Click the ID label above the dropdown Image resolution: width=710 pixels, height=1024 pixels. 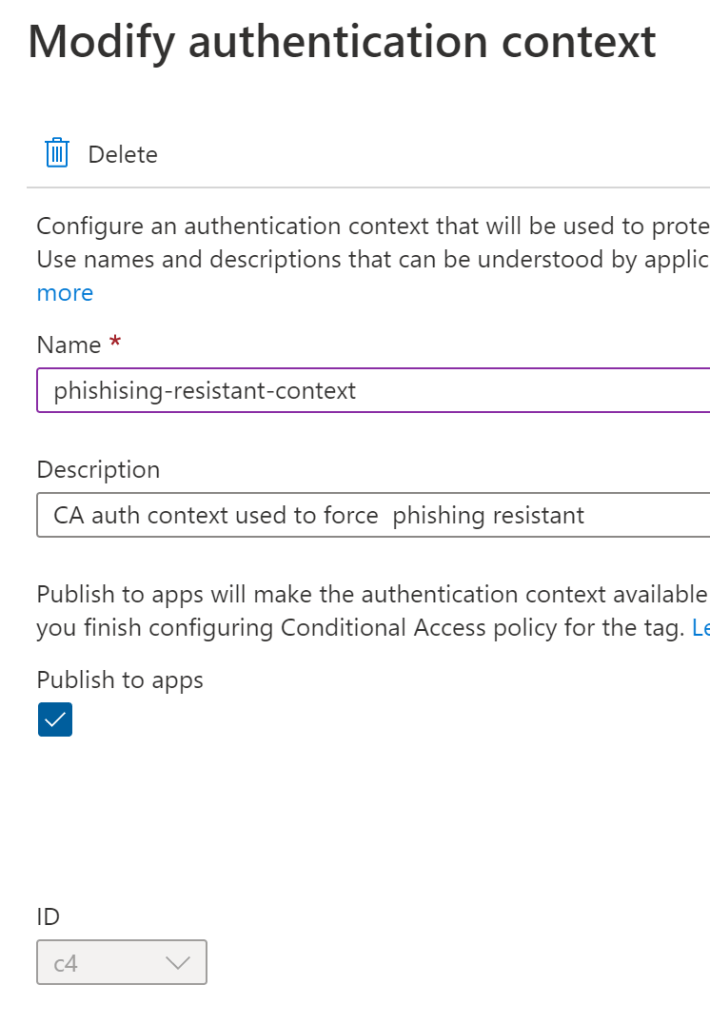[49, 917]
